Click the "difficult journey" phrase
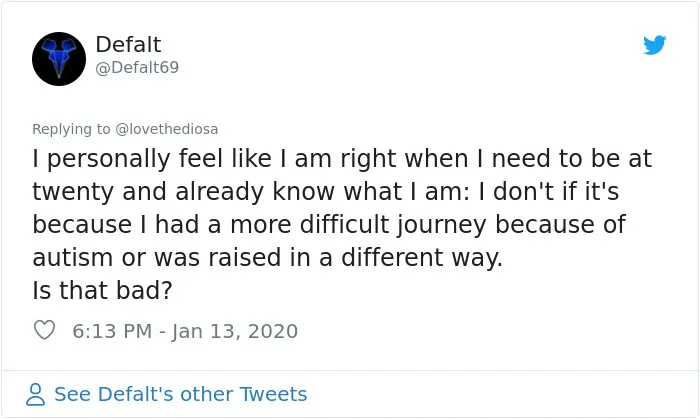The image size is (700, 419). pos(393,225)
